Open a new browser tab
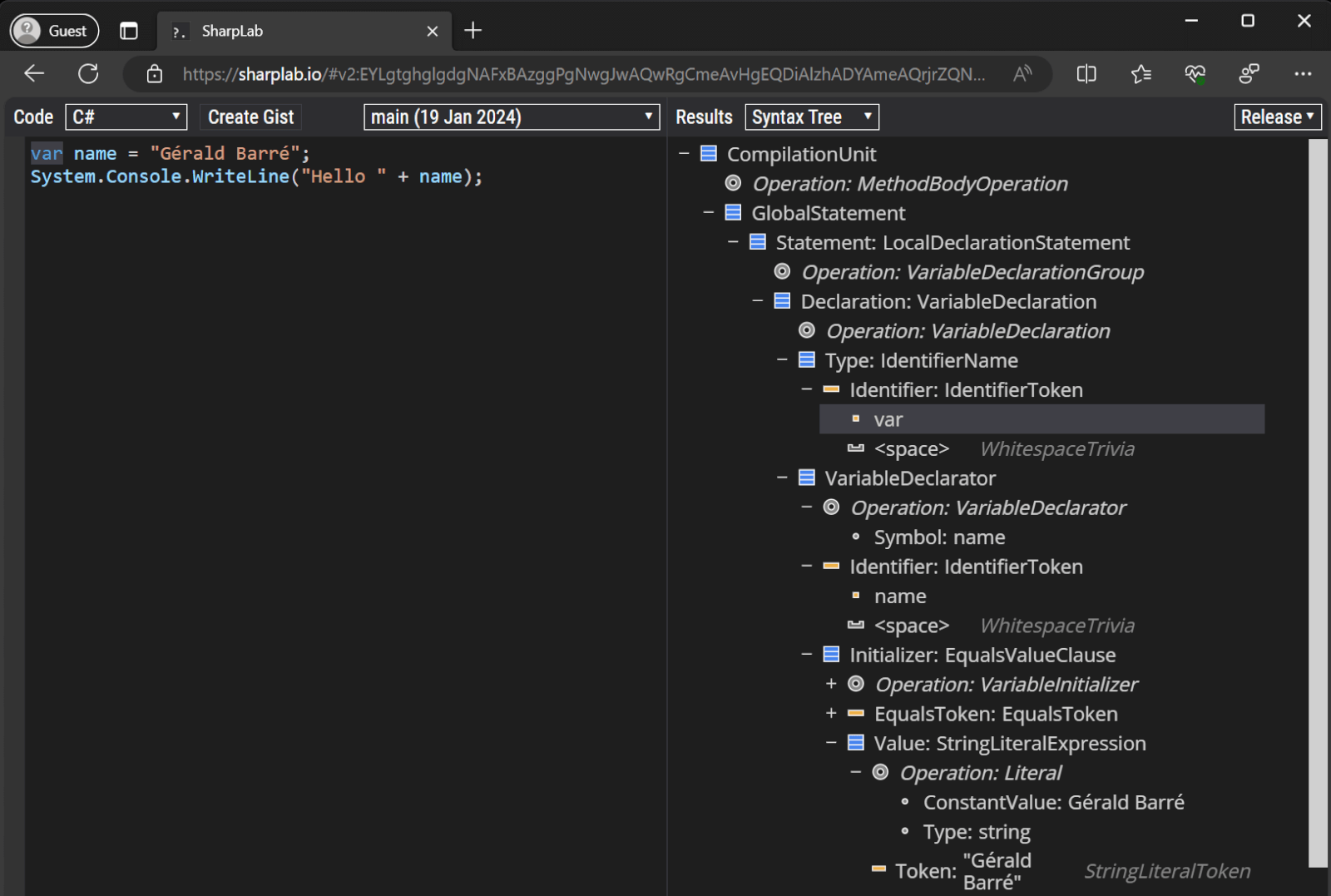Image resolution: width=1331 pixels, height=896 pixels. [x=473, y=30]
